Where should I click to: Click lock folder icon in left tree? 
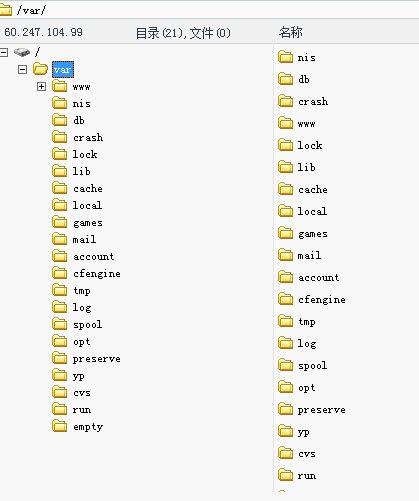60,154
